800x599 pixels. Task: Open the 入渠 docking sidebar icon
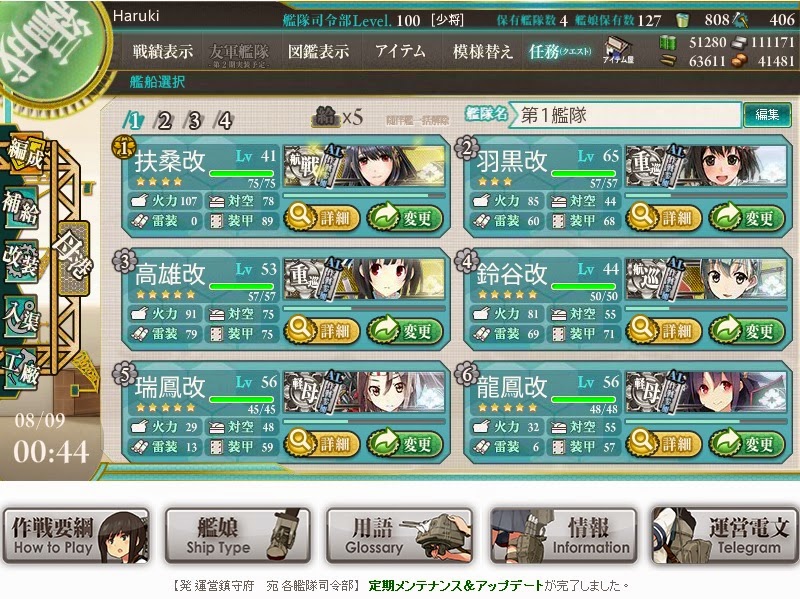point(21,316)
